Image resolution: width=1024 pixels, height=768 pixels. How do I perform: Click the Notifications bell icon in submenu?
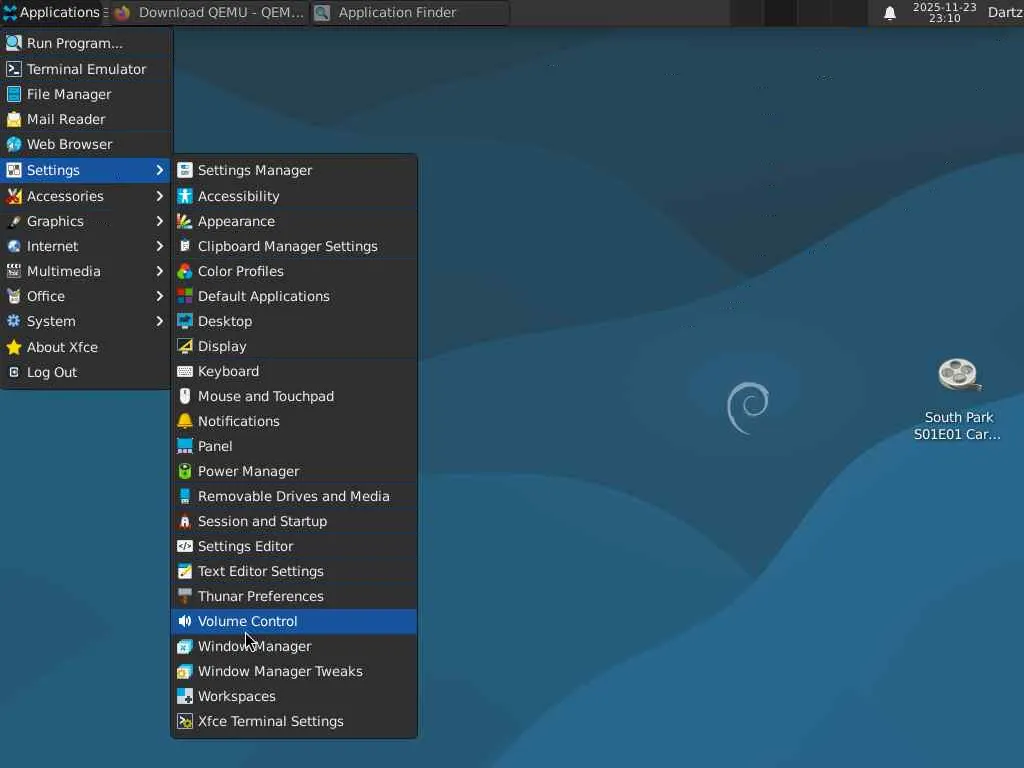click(x=185, y=421)
